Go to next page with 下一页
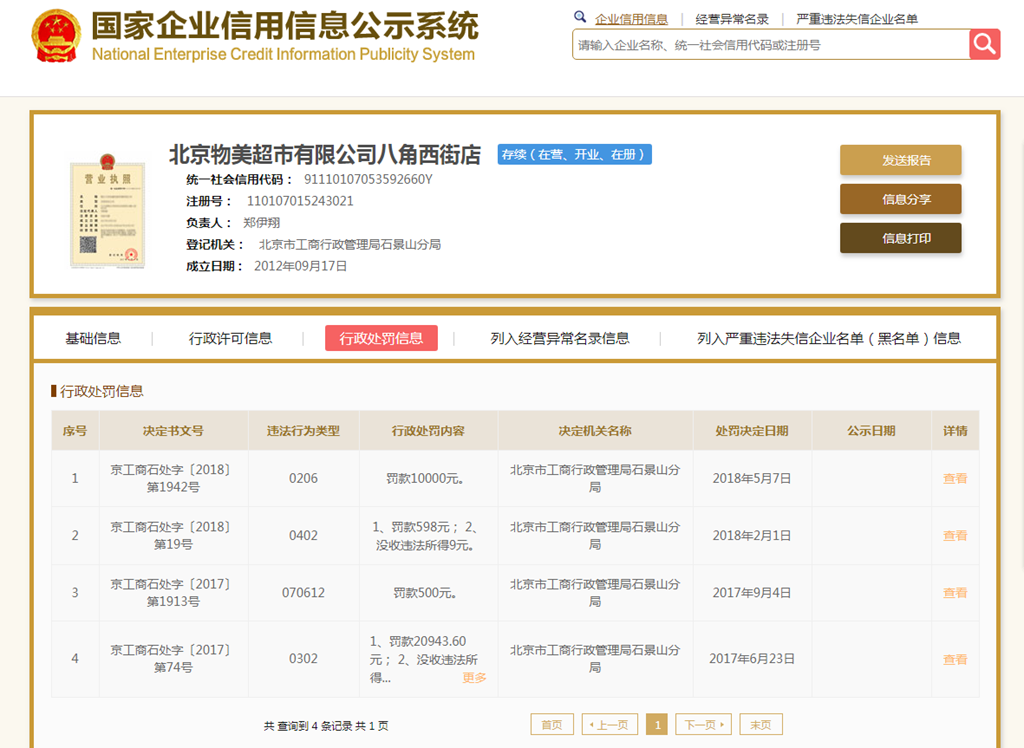Viewport: 1024px width, 748px height. point(703,725)
